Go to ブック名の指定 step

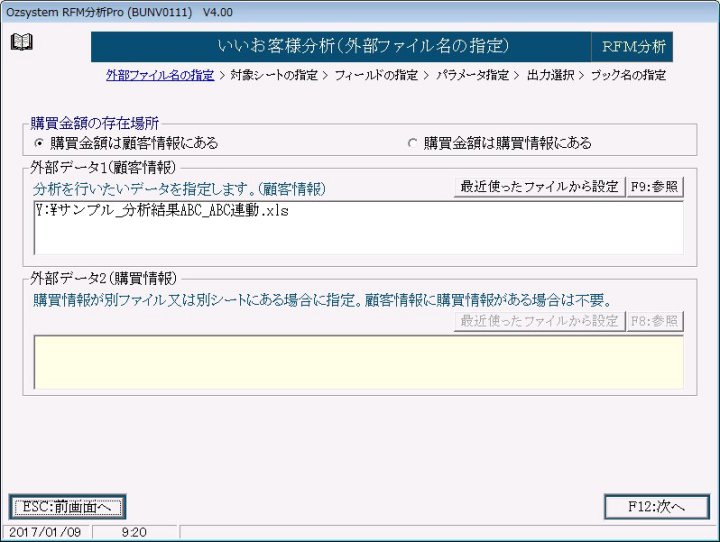pyautogui.click(x=628, y=75)
